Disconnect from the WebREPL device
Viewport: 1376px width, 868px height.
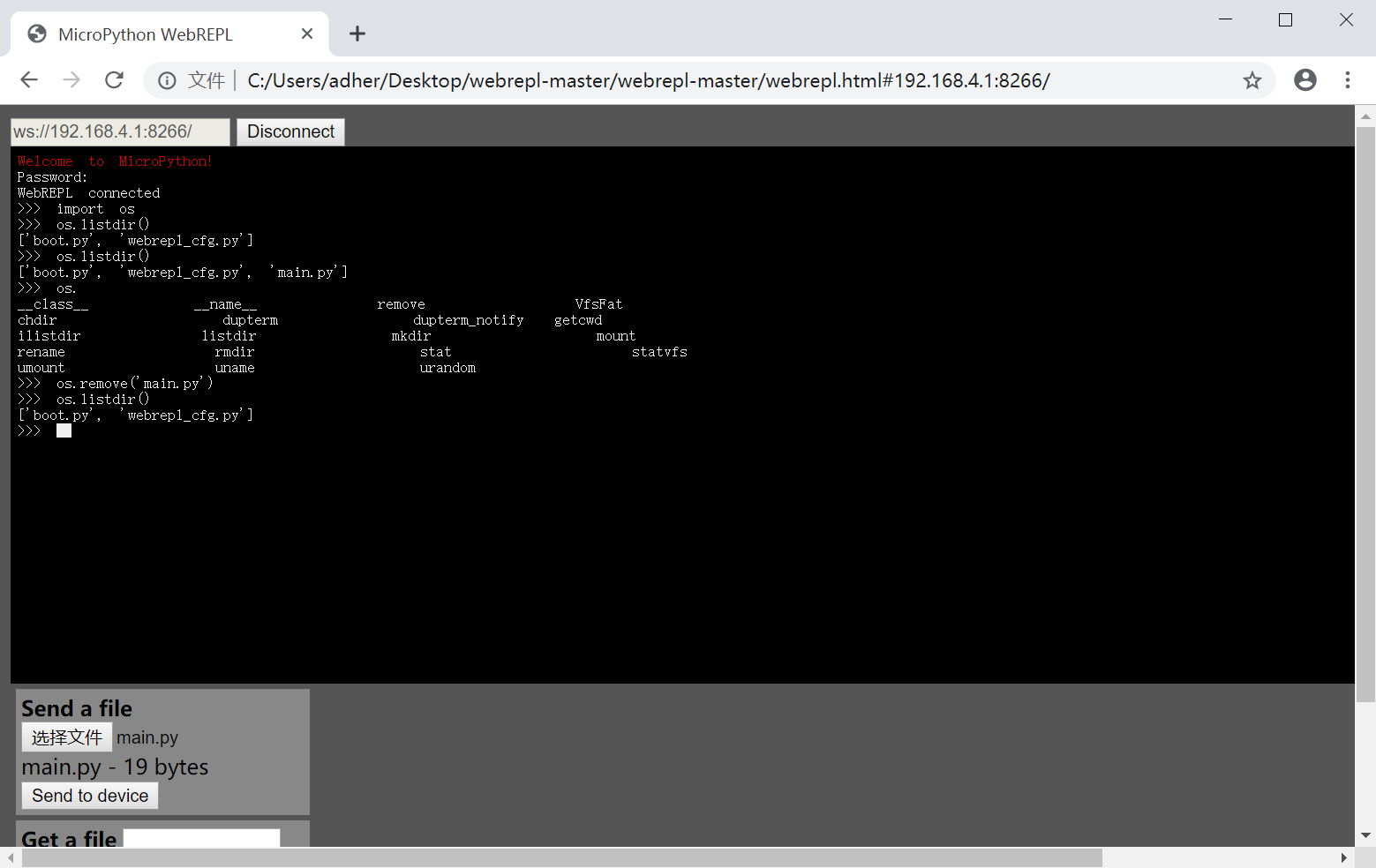click(x=290, y=131)
